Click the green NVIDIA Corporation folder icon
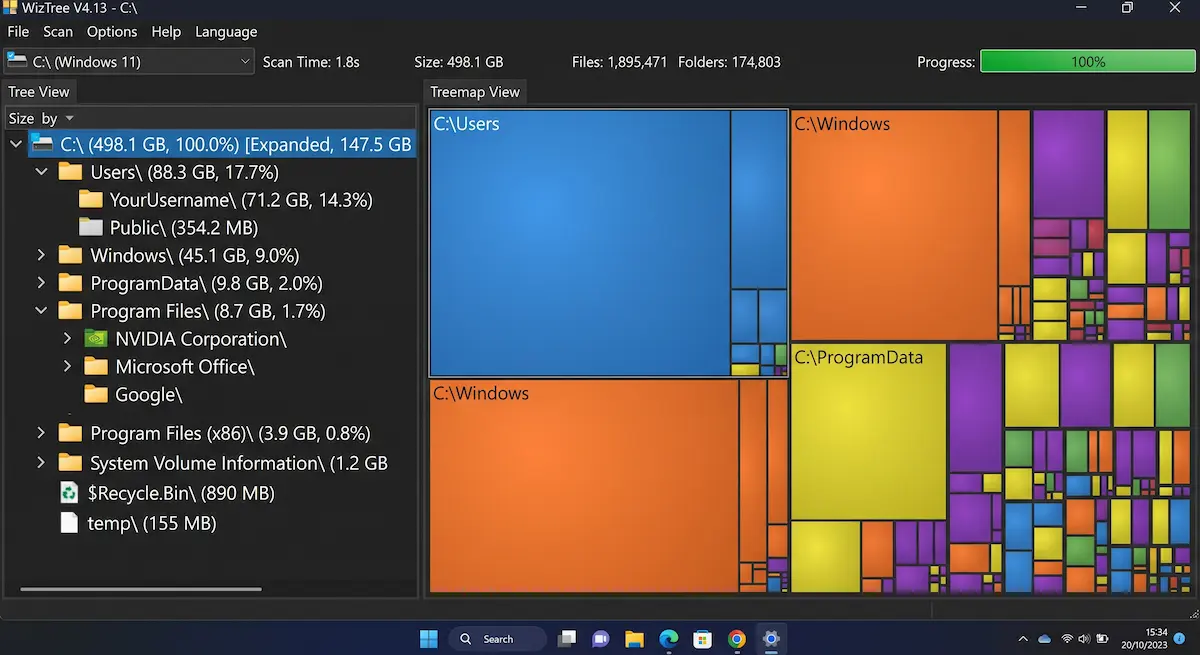 coord(96,339)
